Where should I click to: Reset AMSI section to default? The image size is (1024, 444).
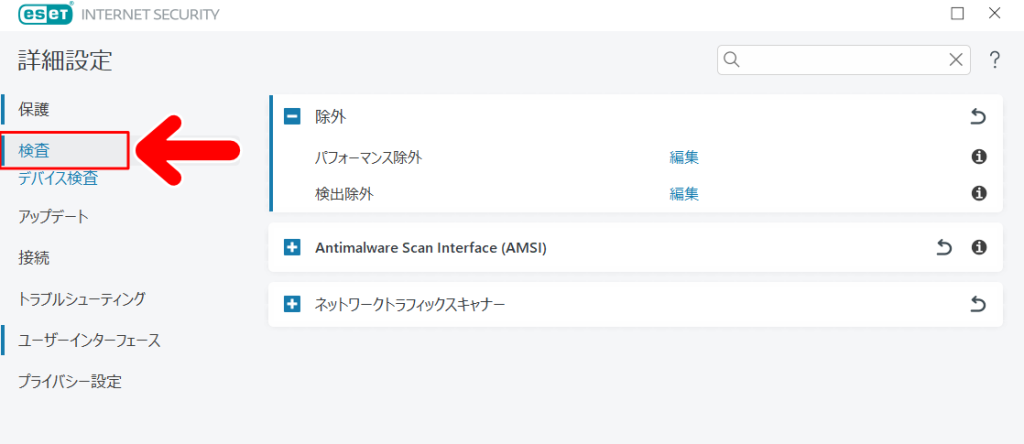pos(944,247)
